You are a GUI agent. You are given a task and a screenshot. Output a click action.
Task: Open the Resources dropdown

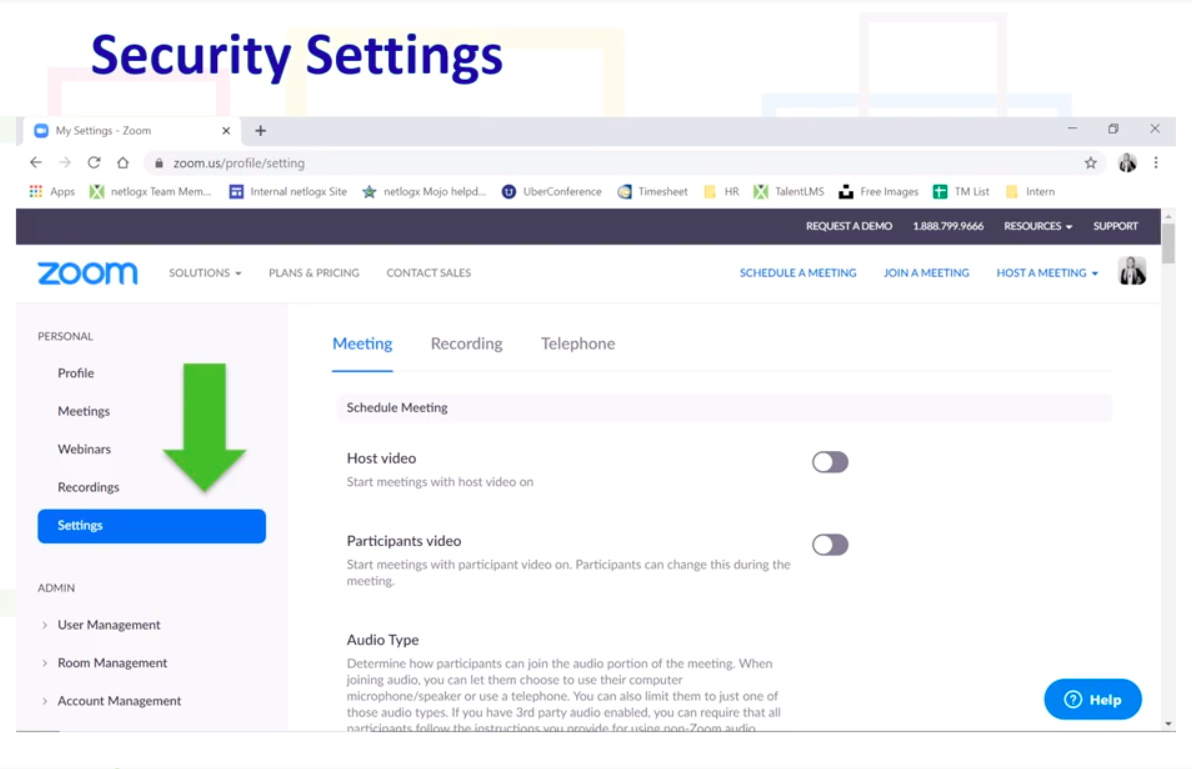[1038, 226]
